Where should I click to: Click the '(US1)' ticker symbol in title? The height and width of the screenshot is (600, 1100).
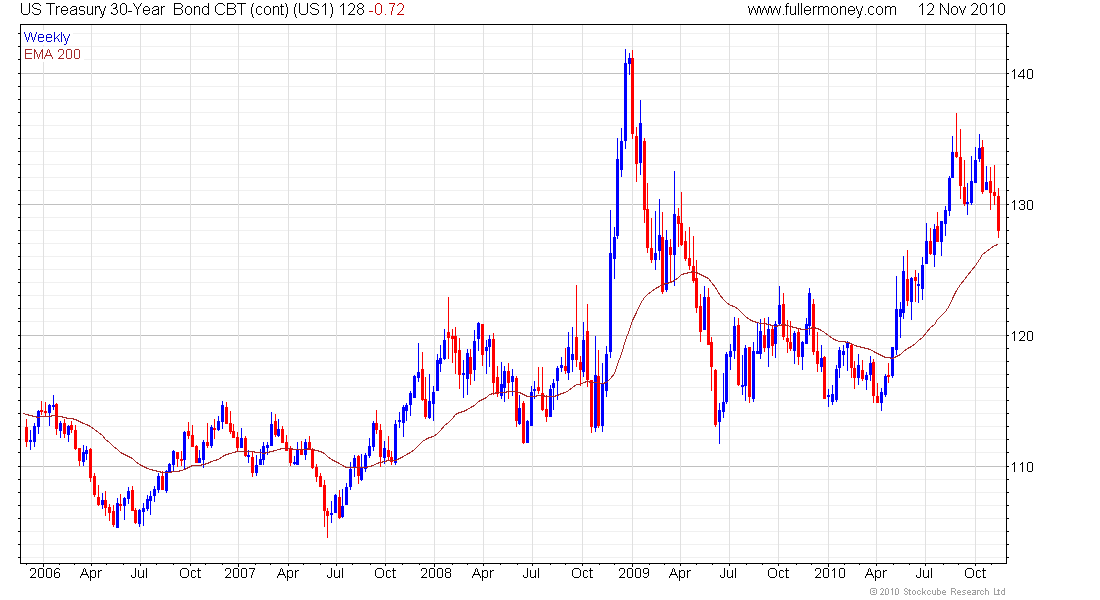pos(314,10)
